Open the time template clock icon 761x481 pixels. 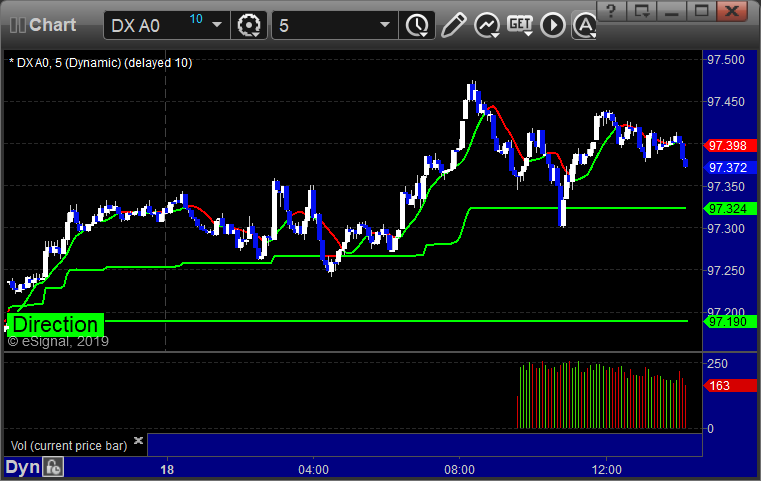coord(417,25)
